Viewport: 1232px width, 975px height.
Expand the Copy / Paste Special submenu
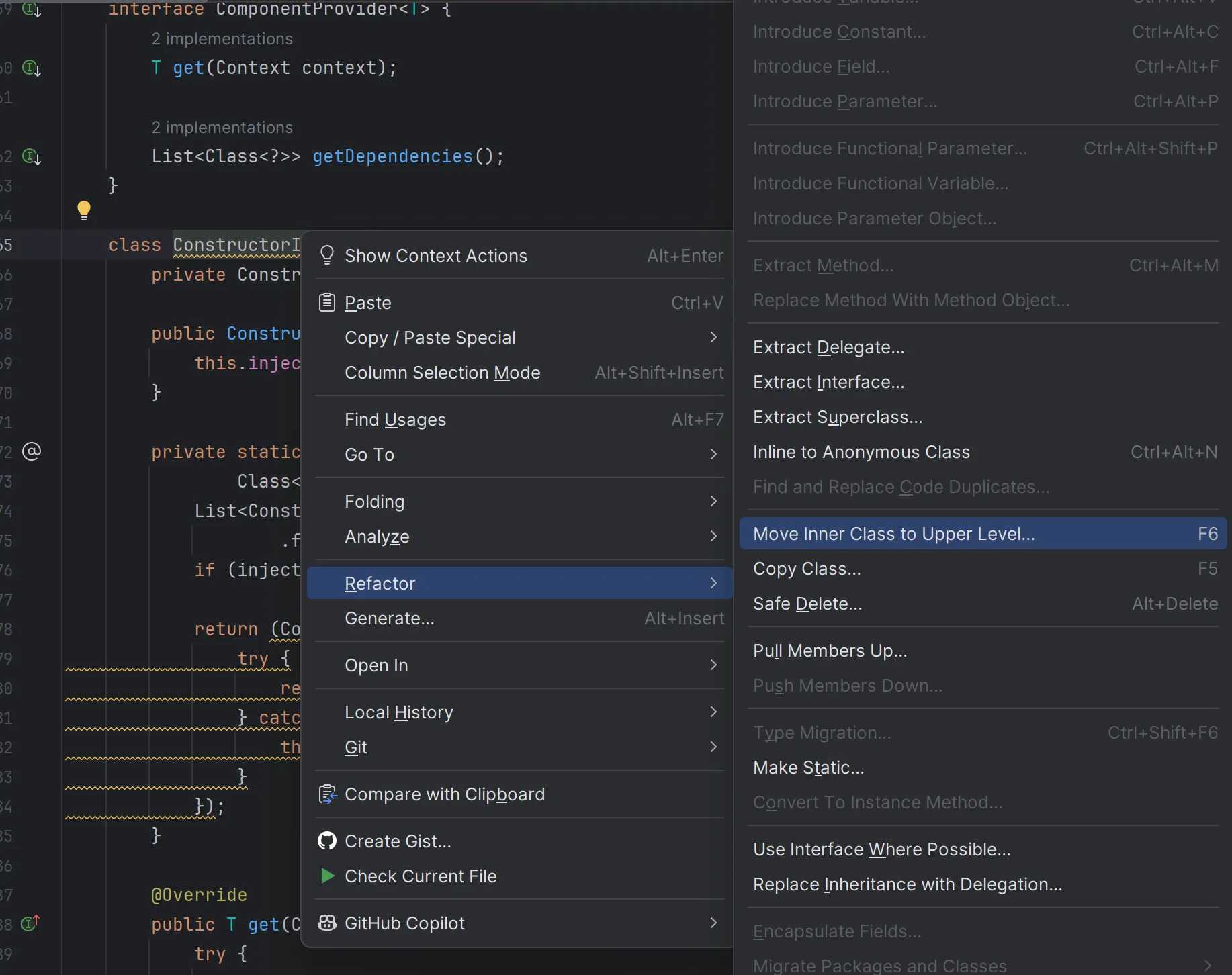click(x=713, y=338)
